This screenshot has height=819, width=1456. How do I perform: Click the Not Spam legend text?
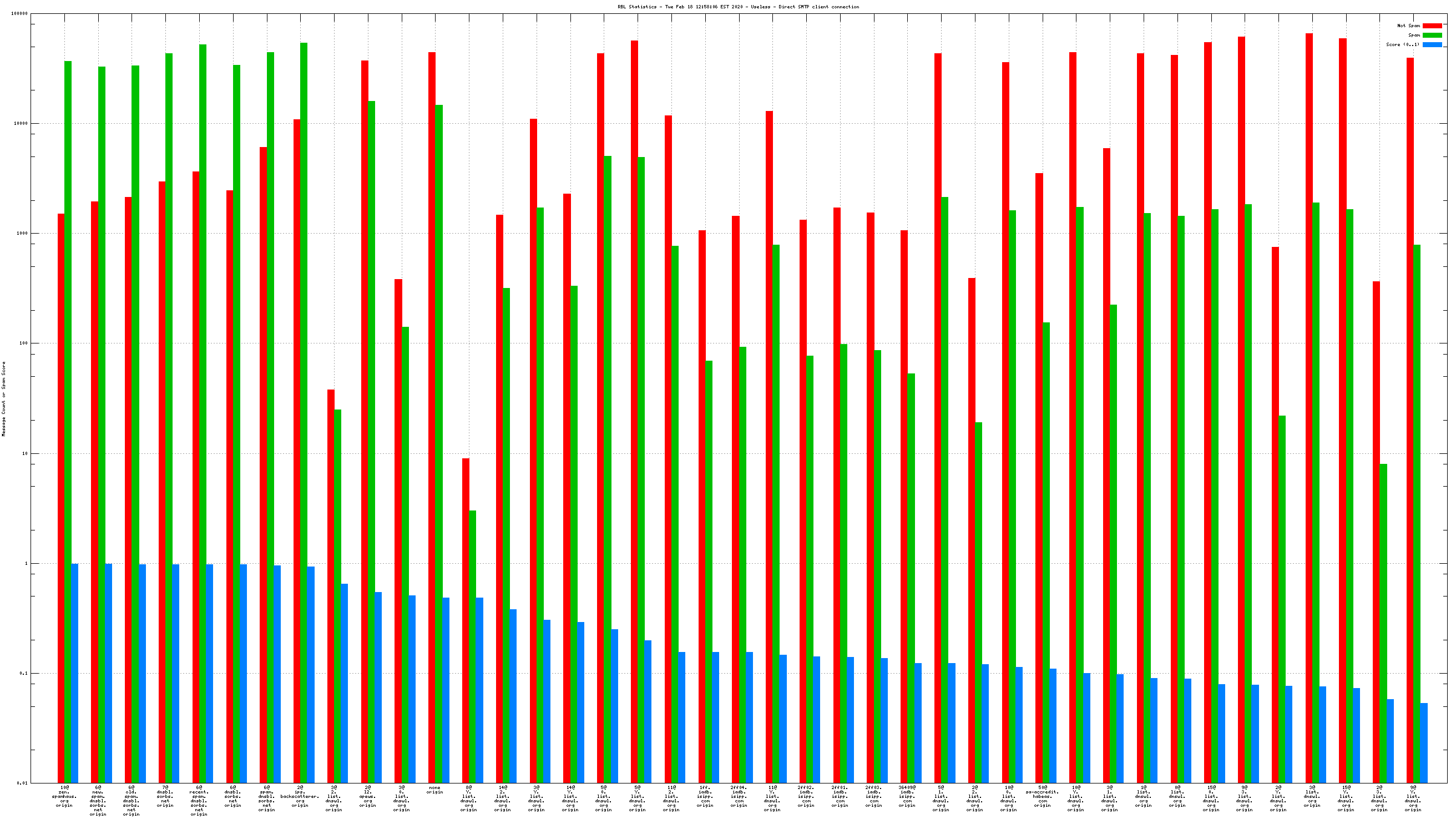pyautogui.click(x=1408, y=26)
